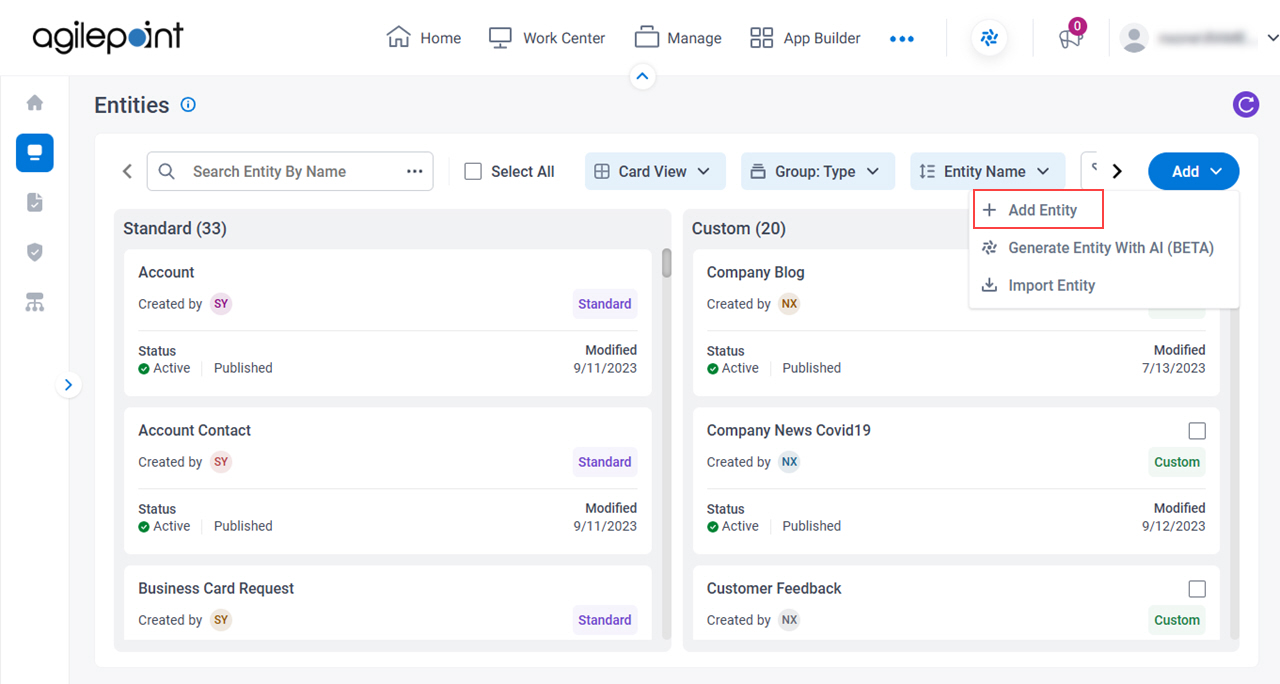Image resolution: width=1280 pixels, height=684 pixels.
Task: Click the Add button dropdown
Action: [x=1193, y=171]
